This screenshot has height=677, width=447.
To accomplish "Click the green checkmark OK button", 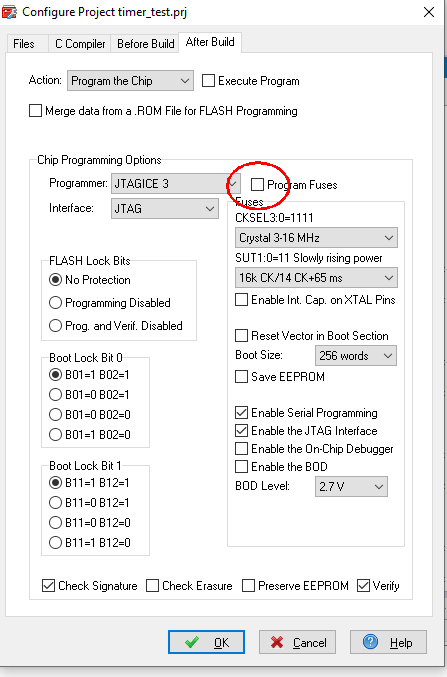I will (x=206, y=642).
